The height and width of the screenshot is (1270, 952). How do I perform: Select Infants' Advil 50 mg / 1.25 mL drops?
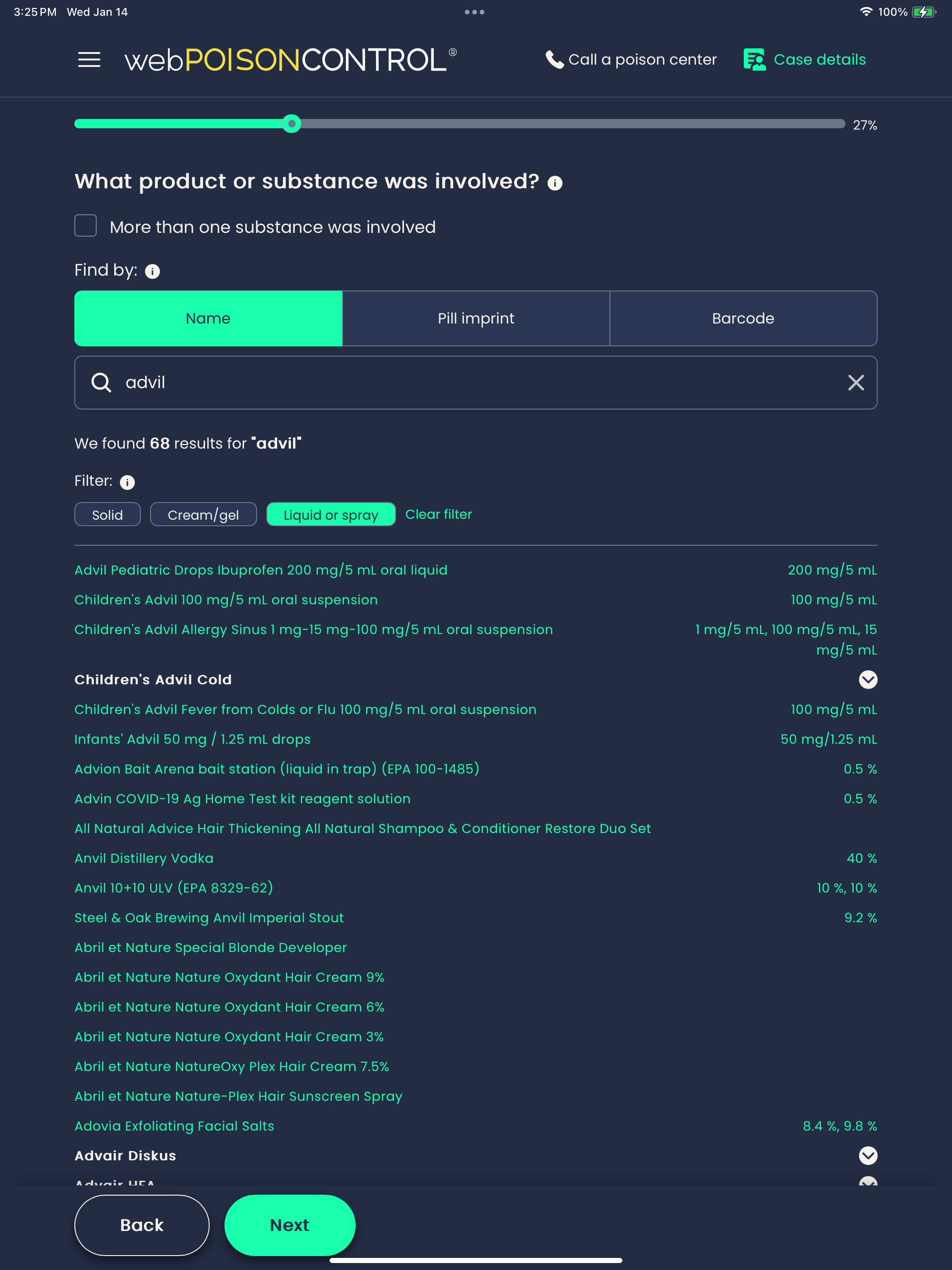[x=192, y=740]
